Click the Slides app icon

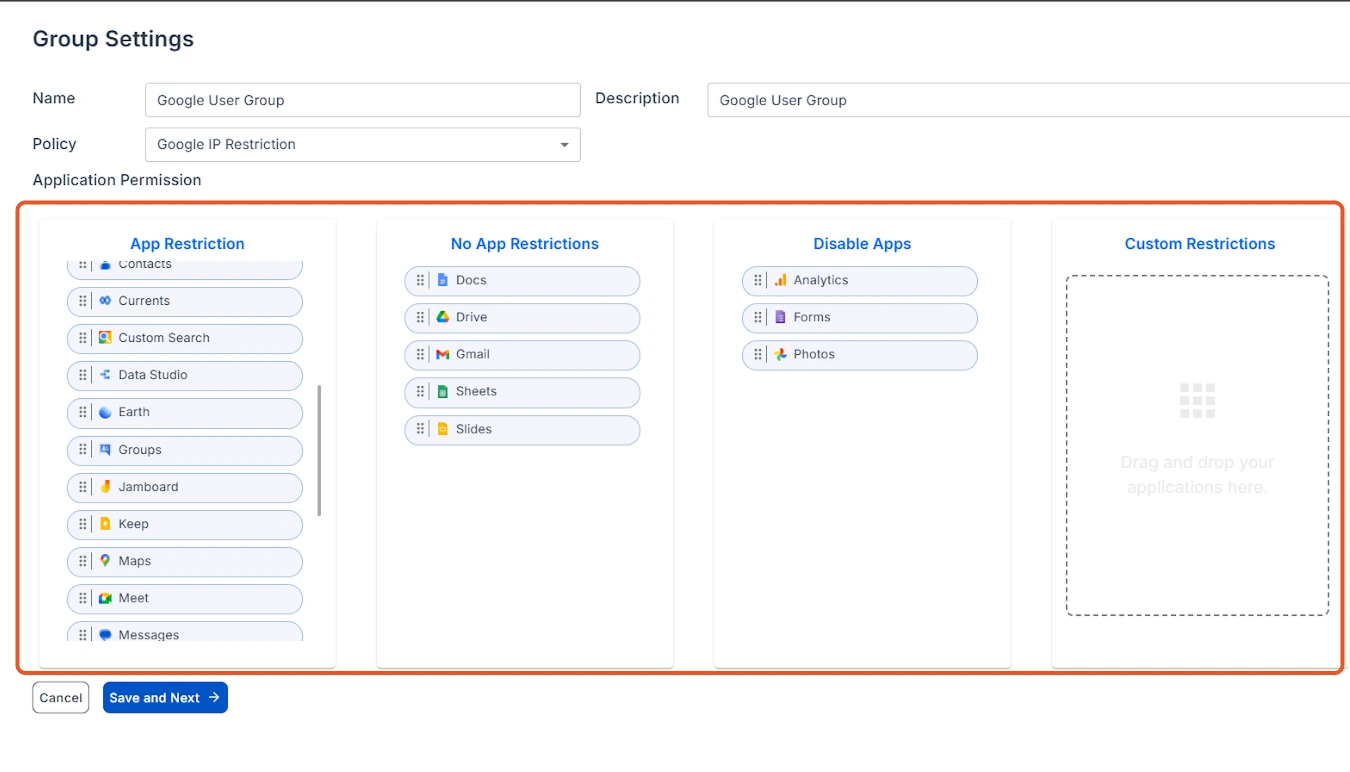pos(443,429)
